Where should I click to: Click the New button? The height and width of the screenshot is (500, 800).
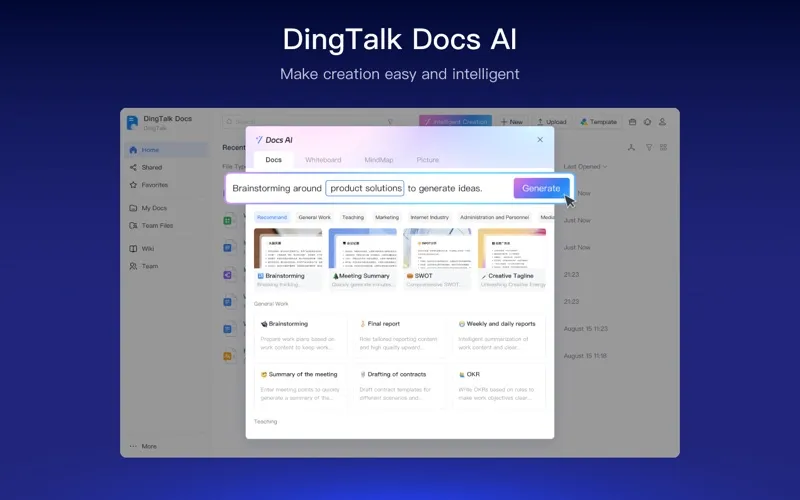(x=512, y=122)
